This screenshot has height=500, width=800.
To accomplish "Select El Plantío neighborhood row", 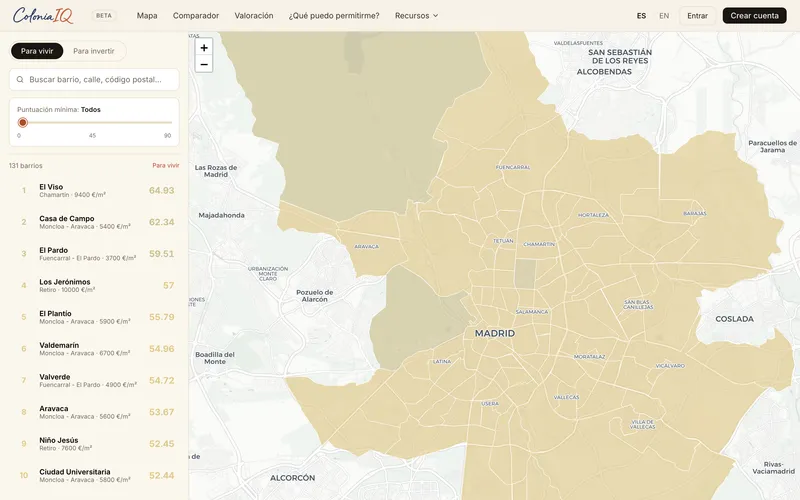I will click(x=94, y=317).
